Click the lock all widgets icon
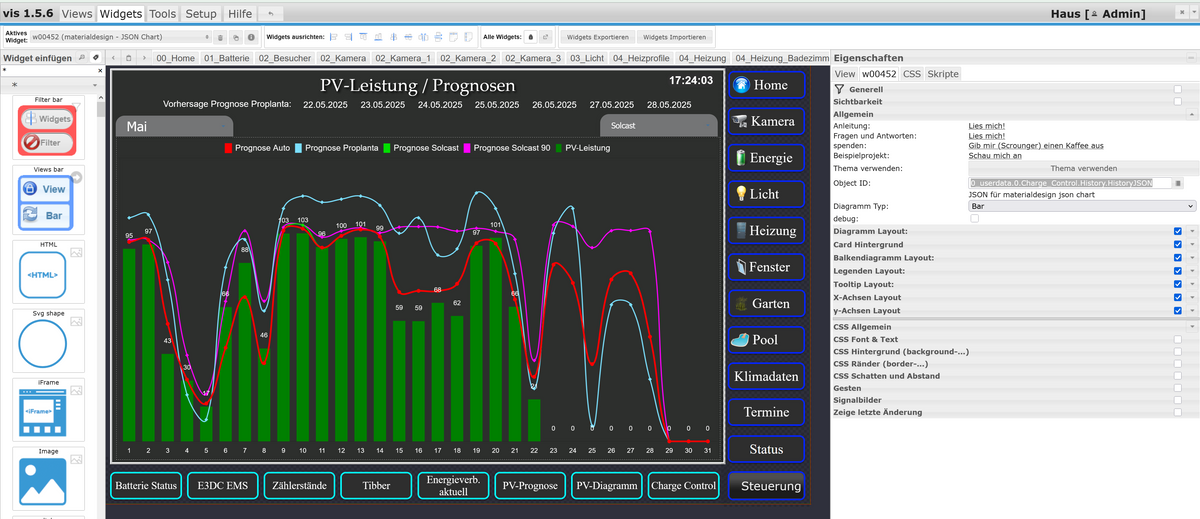1200x519 pixels. [x=530, y=37]
